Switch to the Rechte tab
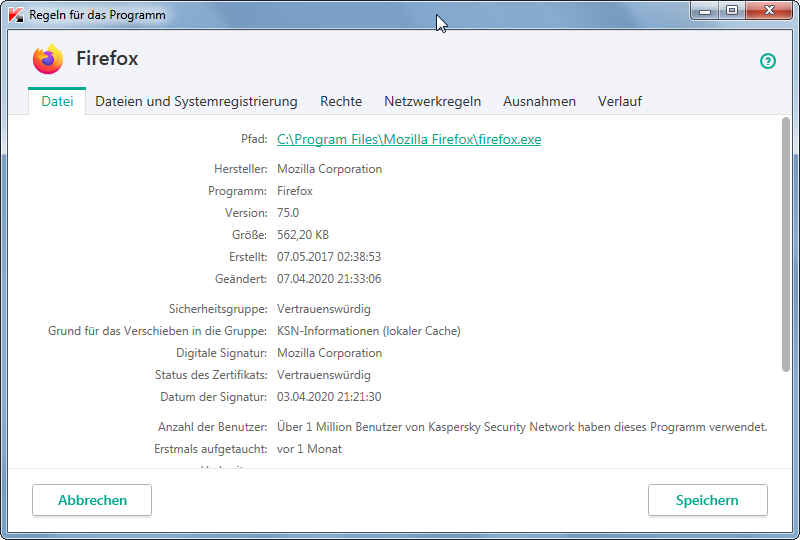The height and width of the screenshot is (540, 800). pos(341,101)
